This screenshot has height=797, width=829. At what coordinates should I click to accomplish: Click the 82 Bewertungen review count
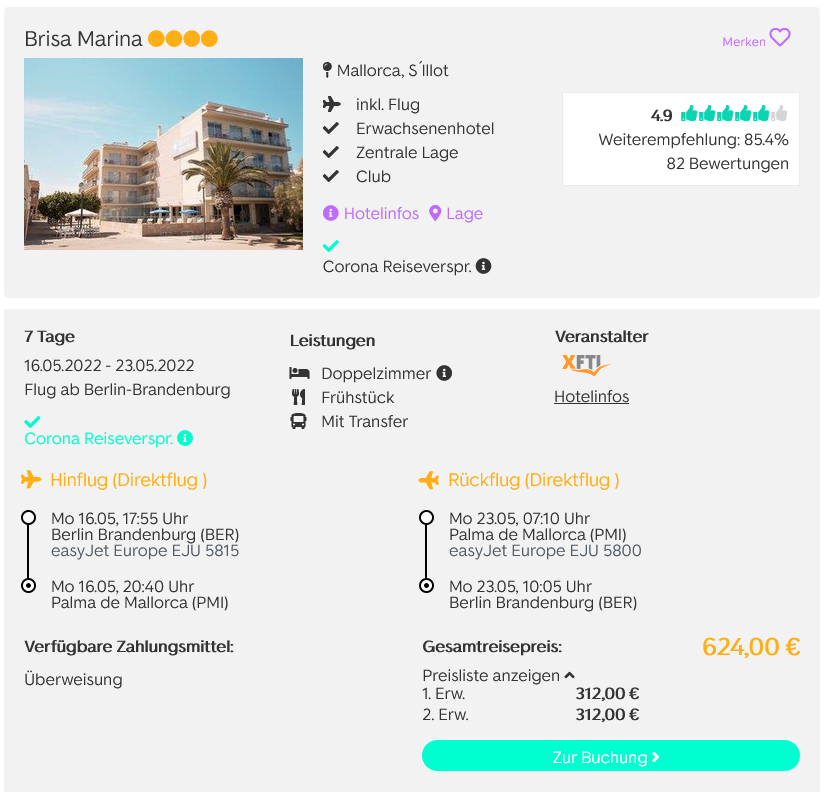point(727,164)
